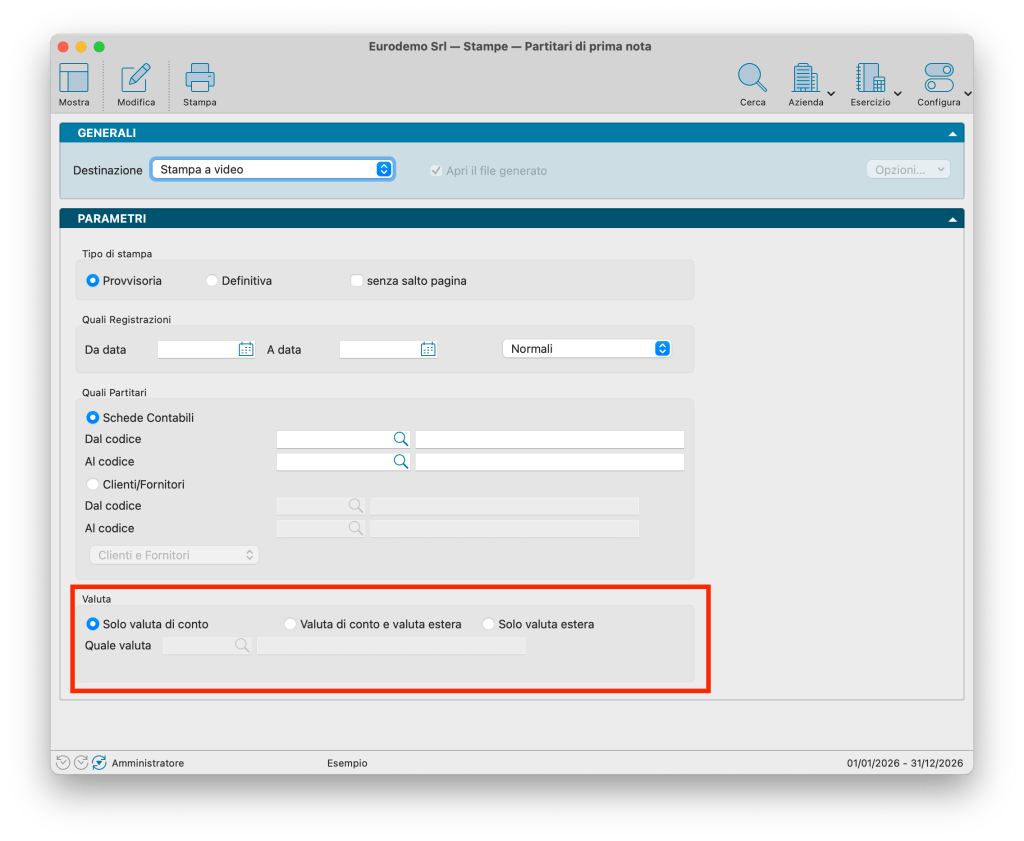Click the redo arrow in status bar
This screenshot has height=841, width=1024.
click(81, 763)
